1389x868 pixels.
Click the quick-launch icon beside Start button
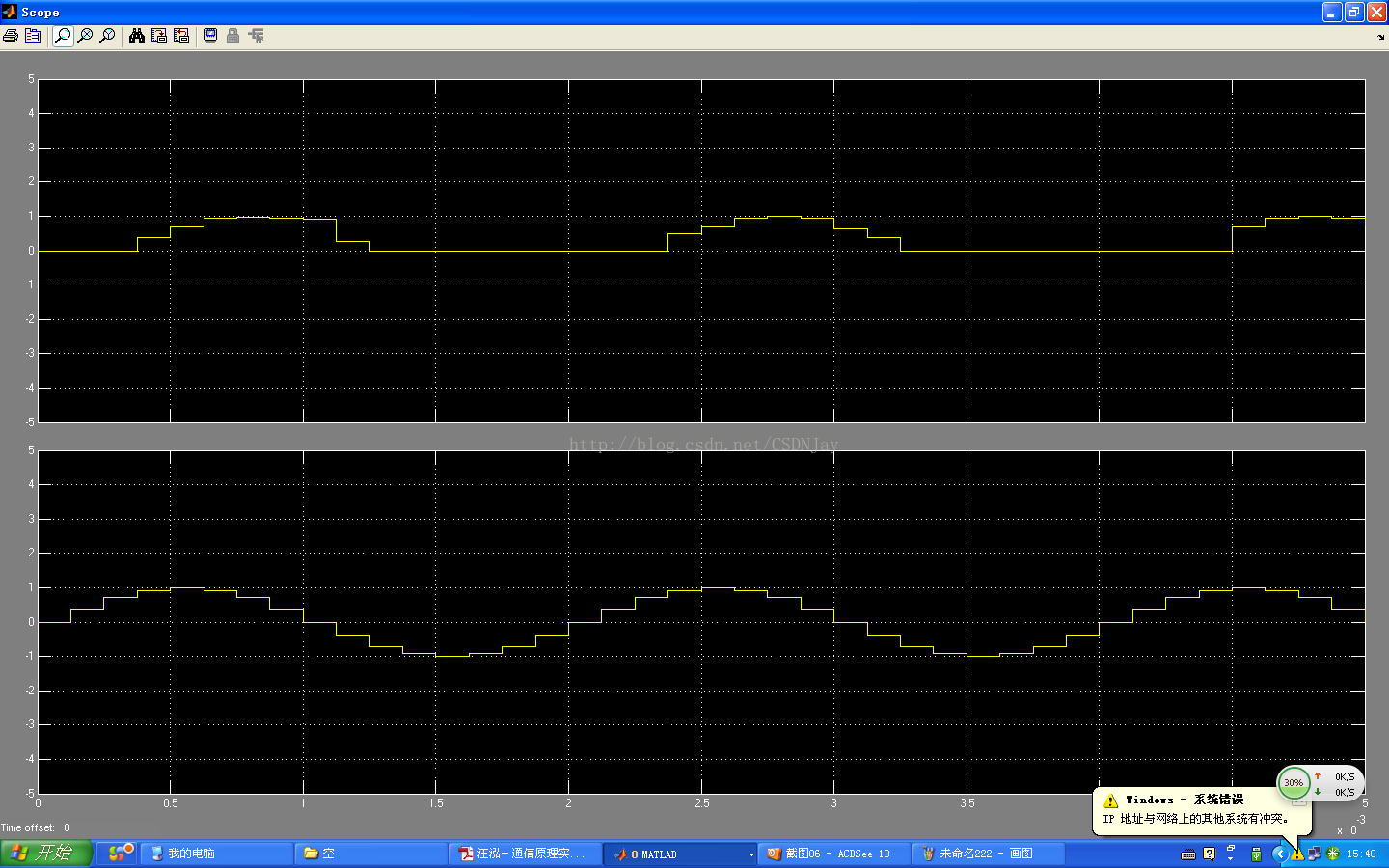click(x=119, y=853)
